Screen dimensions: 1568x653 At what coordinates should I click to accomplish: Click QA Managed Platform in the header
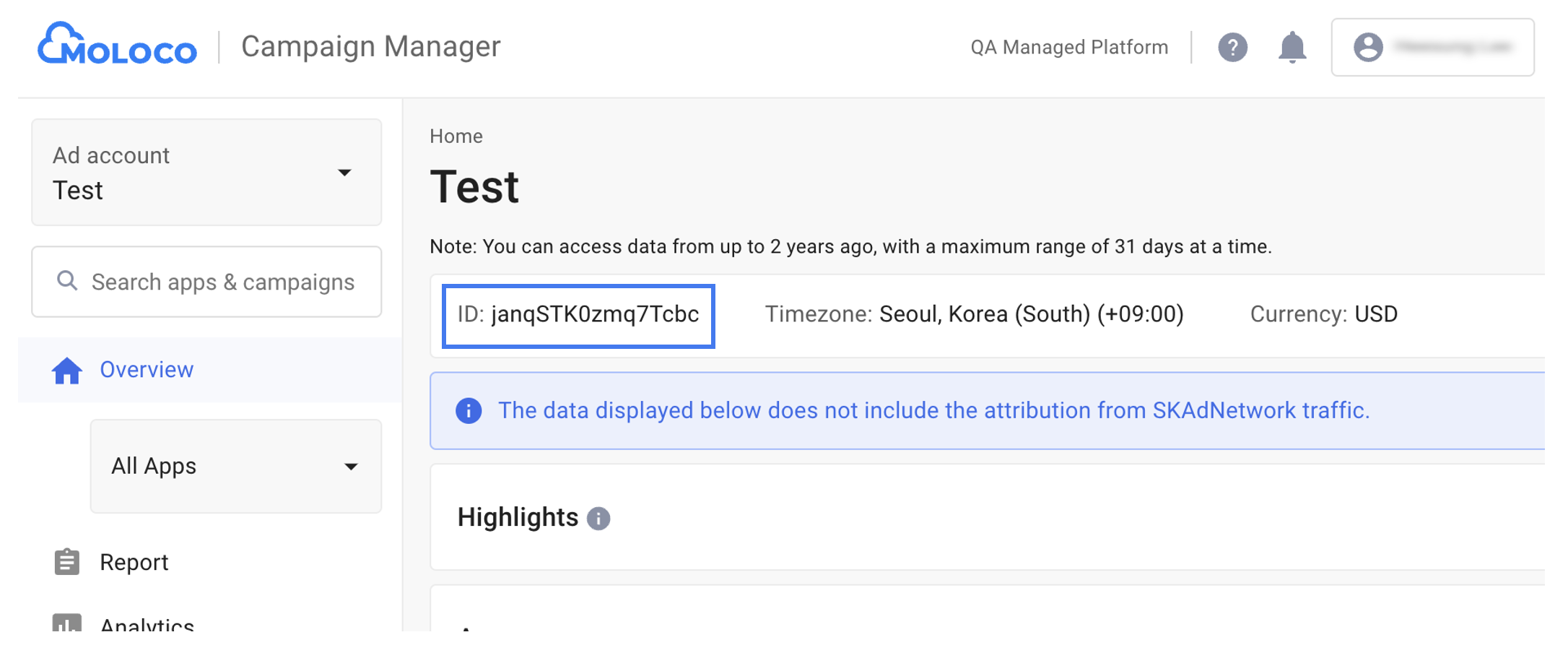coord(1070,47)
